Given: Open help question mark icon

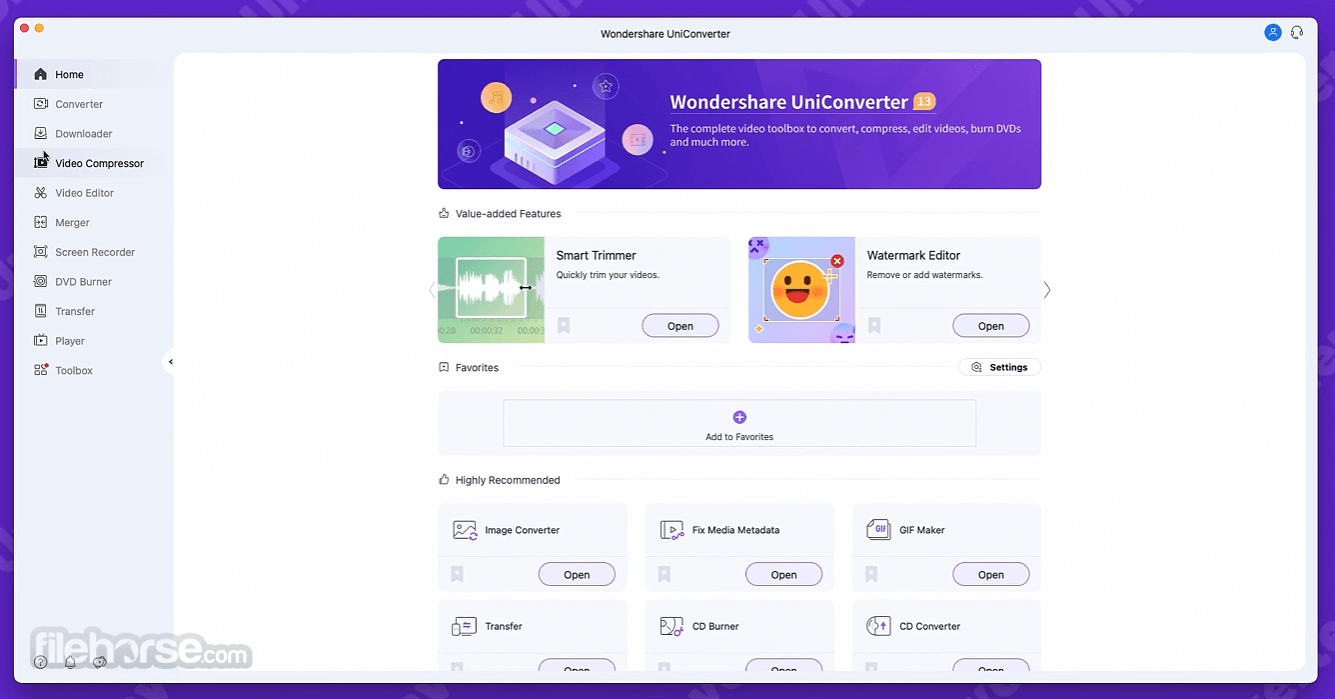Looking at the screenshot, I should 41,662.
